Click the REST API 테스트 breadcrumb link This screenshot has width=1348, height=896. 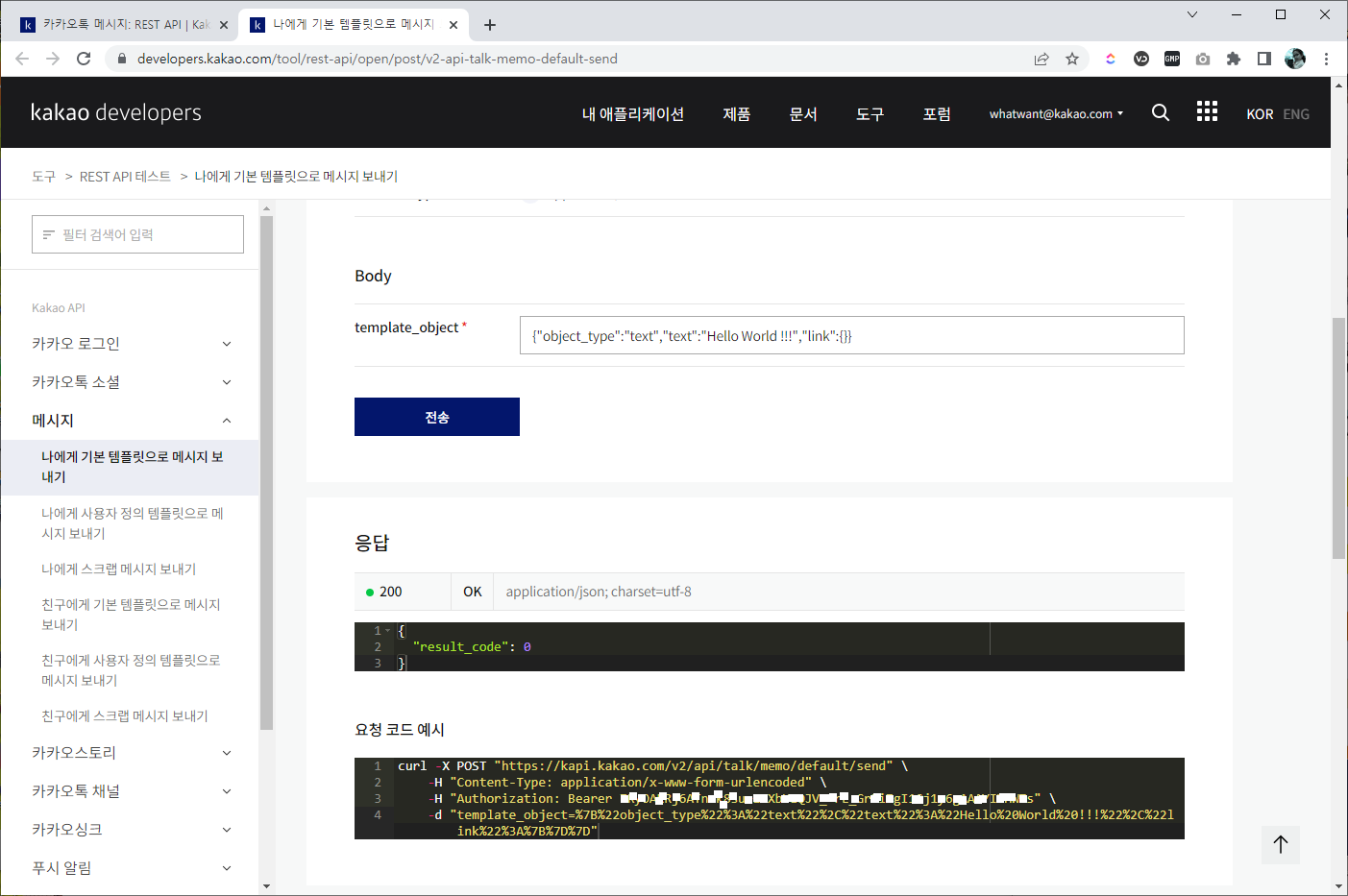click(x=125, y=177)
